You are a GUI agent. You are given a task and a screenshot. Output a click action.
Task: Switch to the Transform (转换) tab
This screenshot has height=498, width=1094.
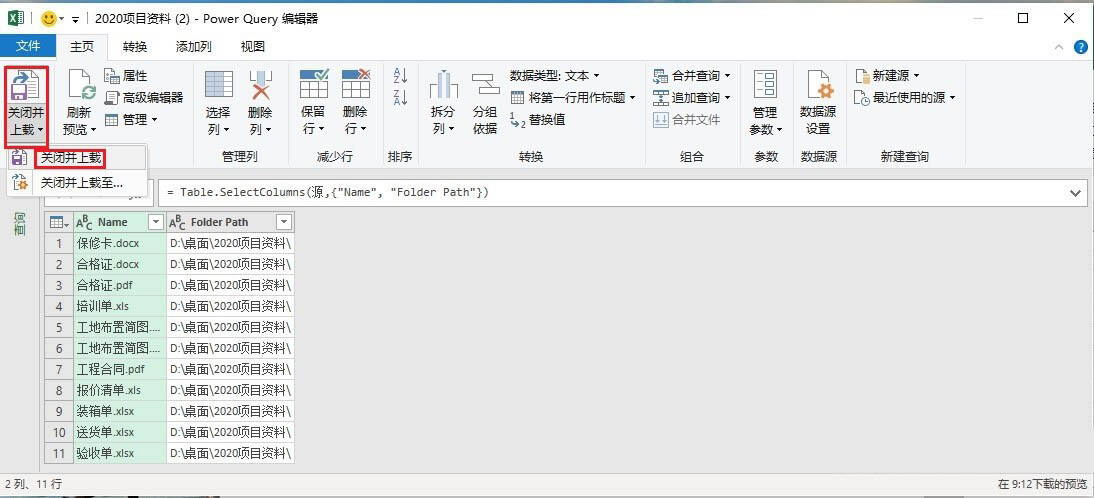(135, 47)
